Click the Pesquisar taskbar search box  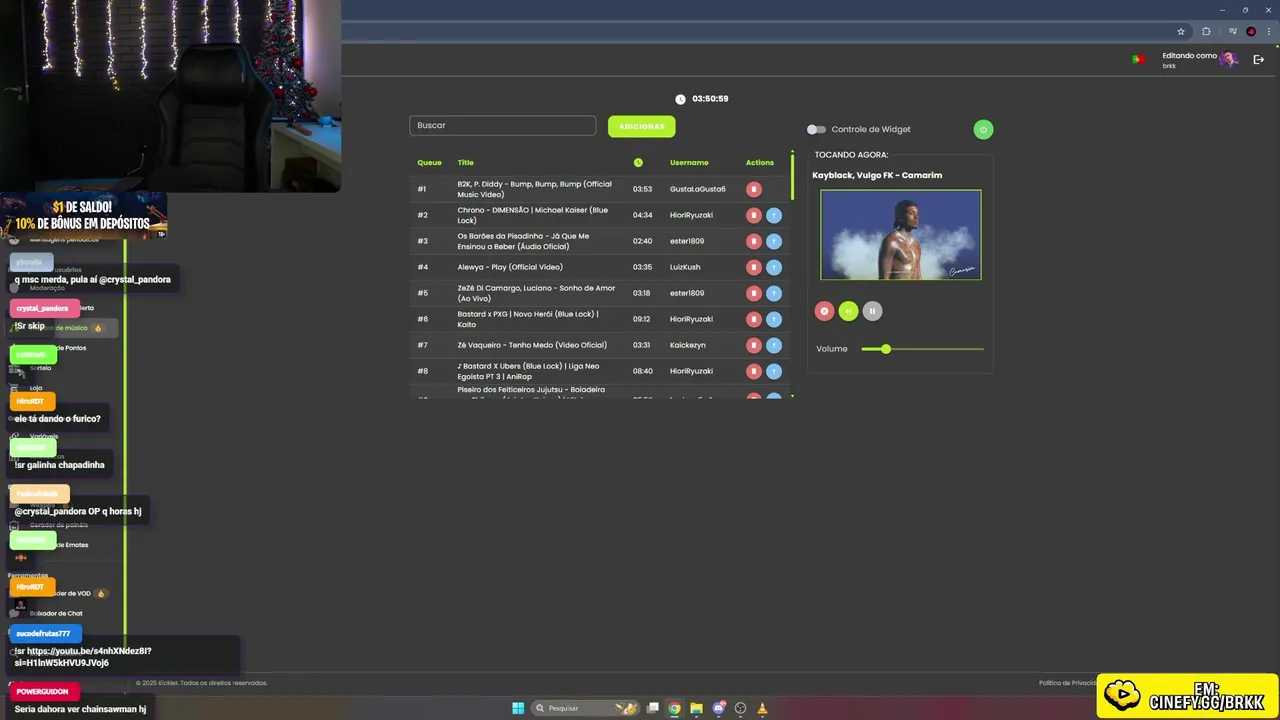click(586, 708)
